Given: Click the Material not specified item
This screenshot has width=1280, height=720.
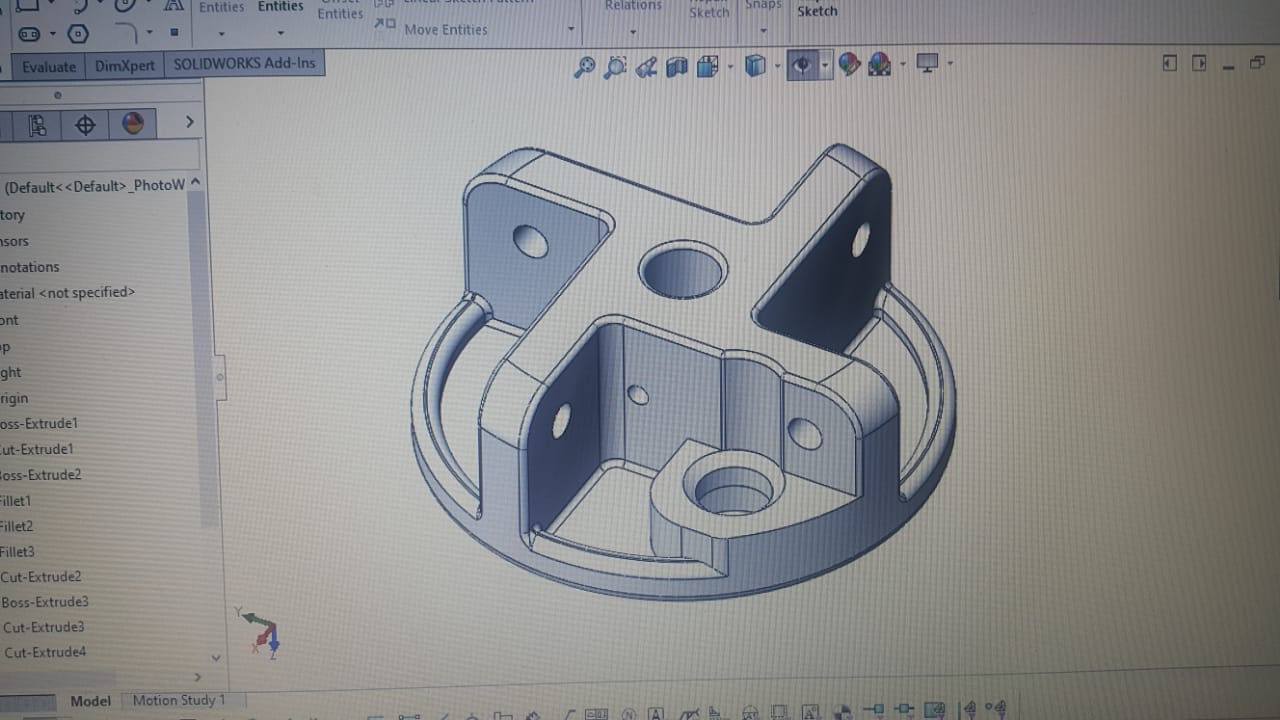Looking at the screenshot, I should pyautogui.click(x=67, y=293).
